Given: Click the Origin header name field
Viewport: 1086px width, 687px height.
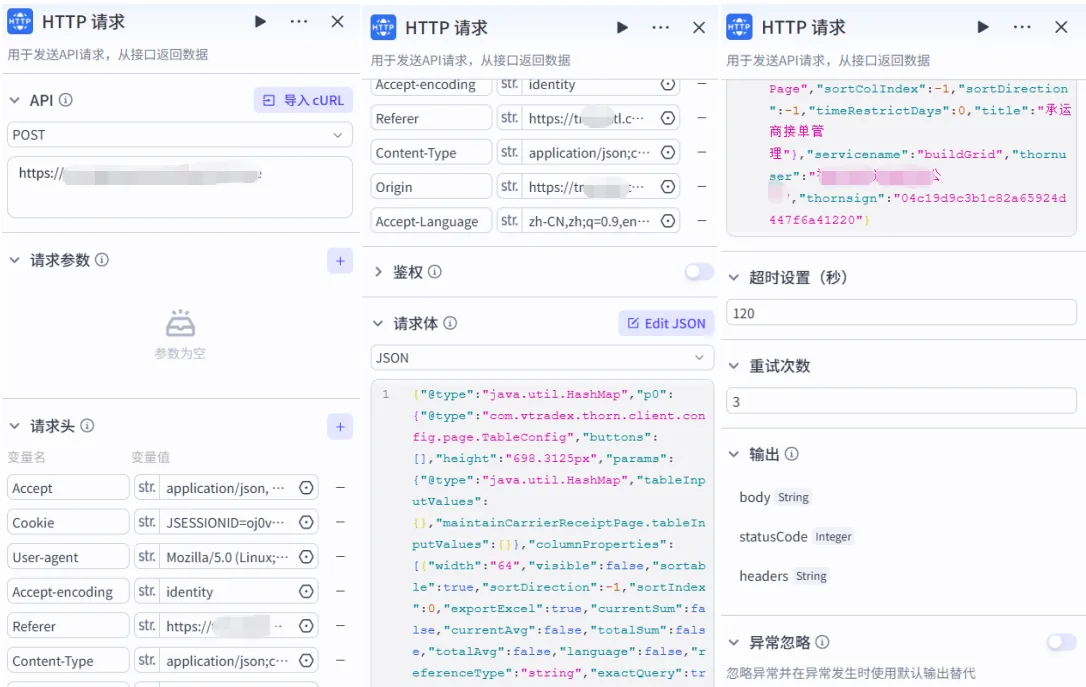Looking at the screenshot, I should click(x=431, y=186).
